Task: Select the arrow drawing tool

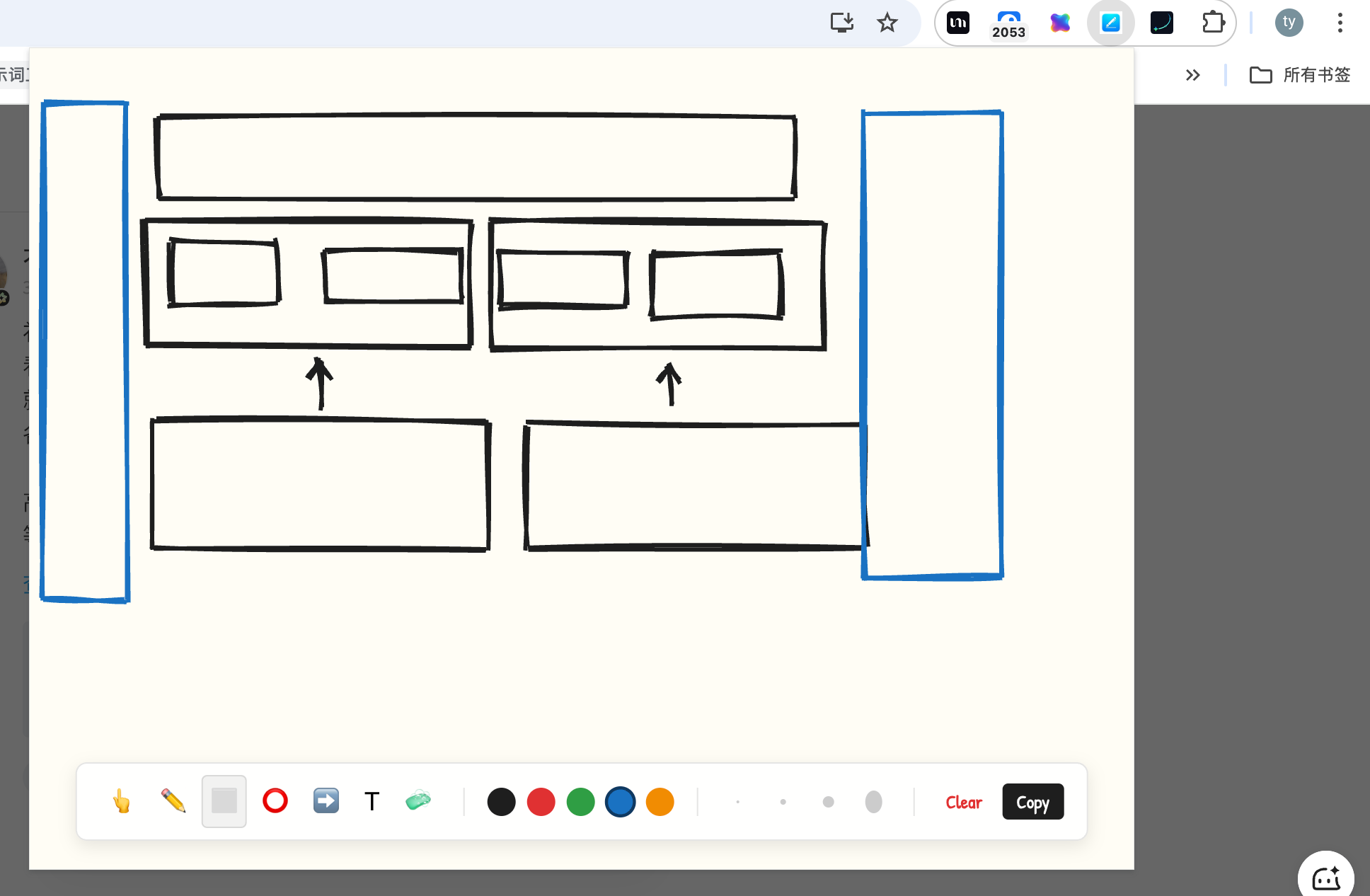Action: click(x=326, y=801)
